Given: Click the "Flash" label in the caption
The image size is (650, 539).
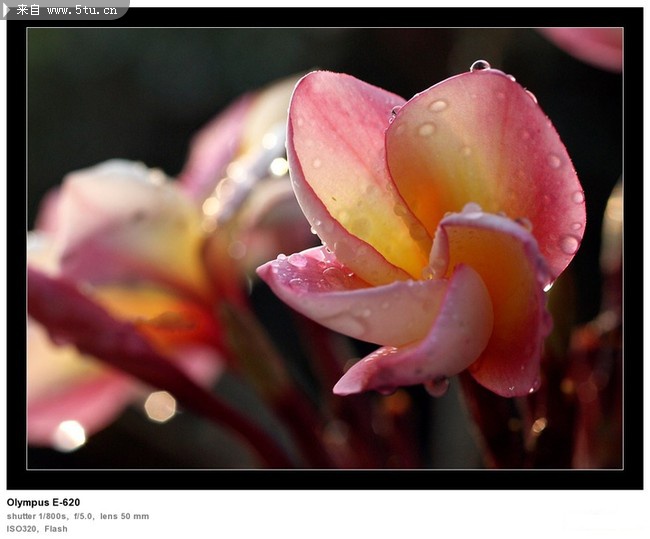Looking at the screenshot, I should (x=56, y=529).
